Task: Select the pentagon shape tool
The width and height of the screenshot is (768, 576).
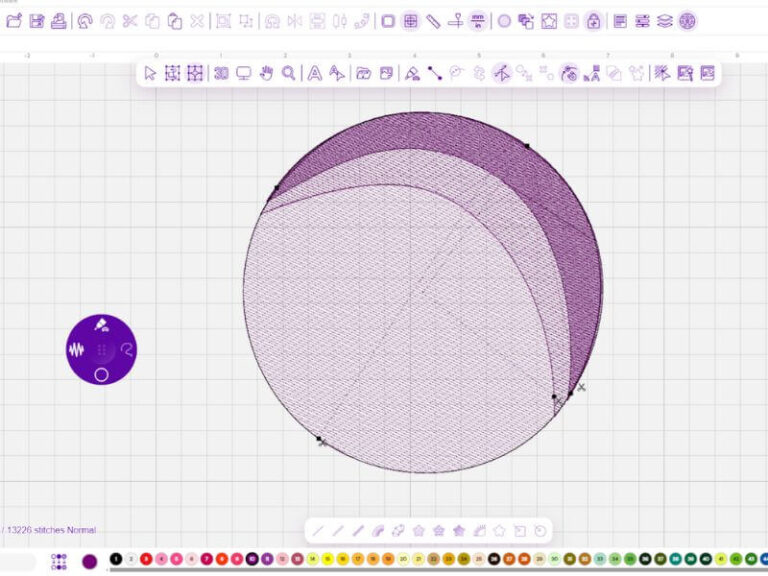Action: 418,531
